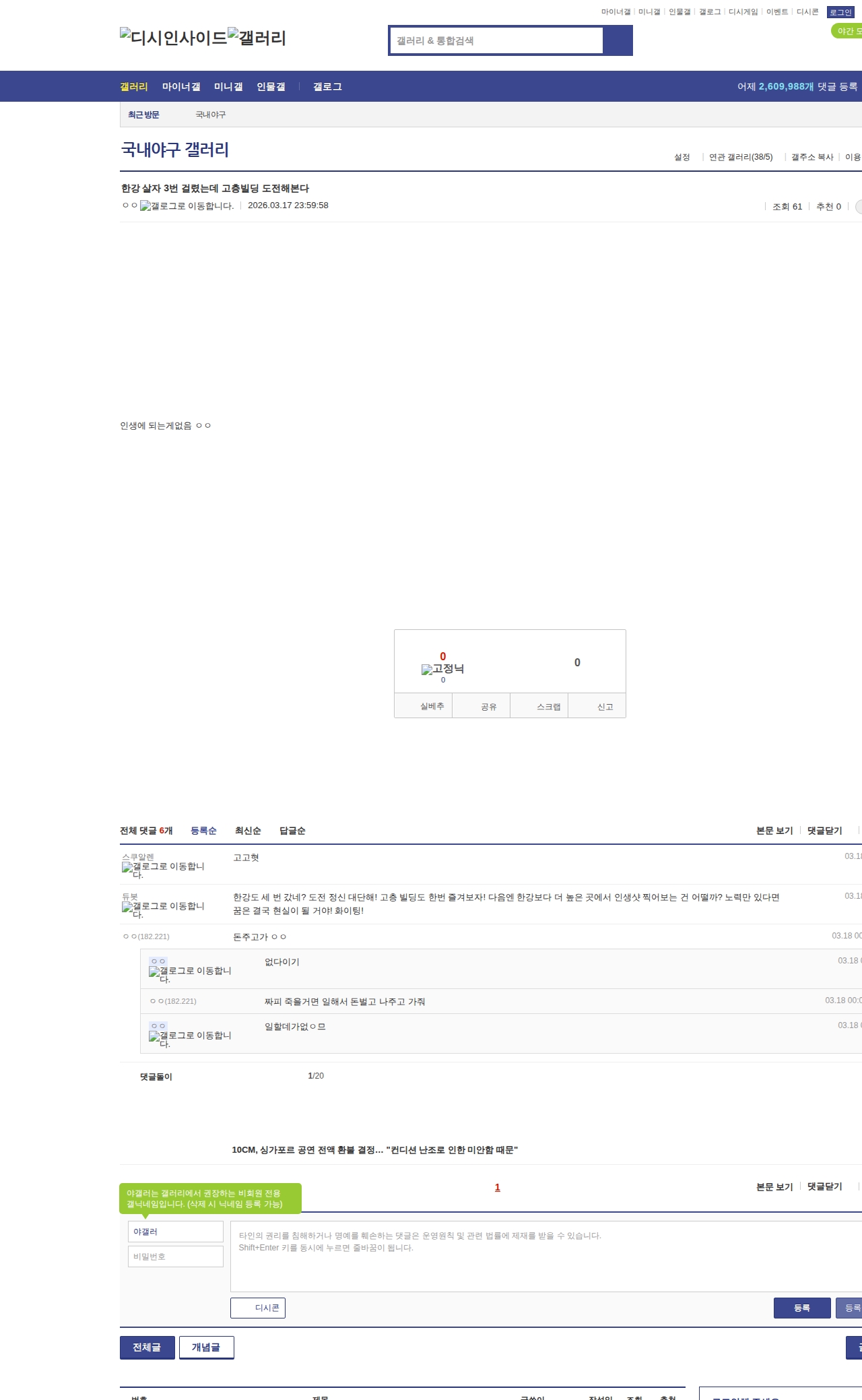Open the 디시콘 picker button

click(258, 1308)
